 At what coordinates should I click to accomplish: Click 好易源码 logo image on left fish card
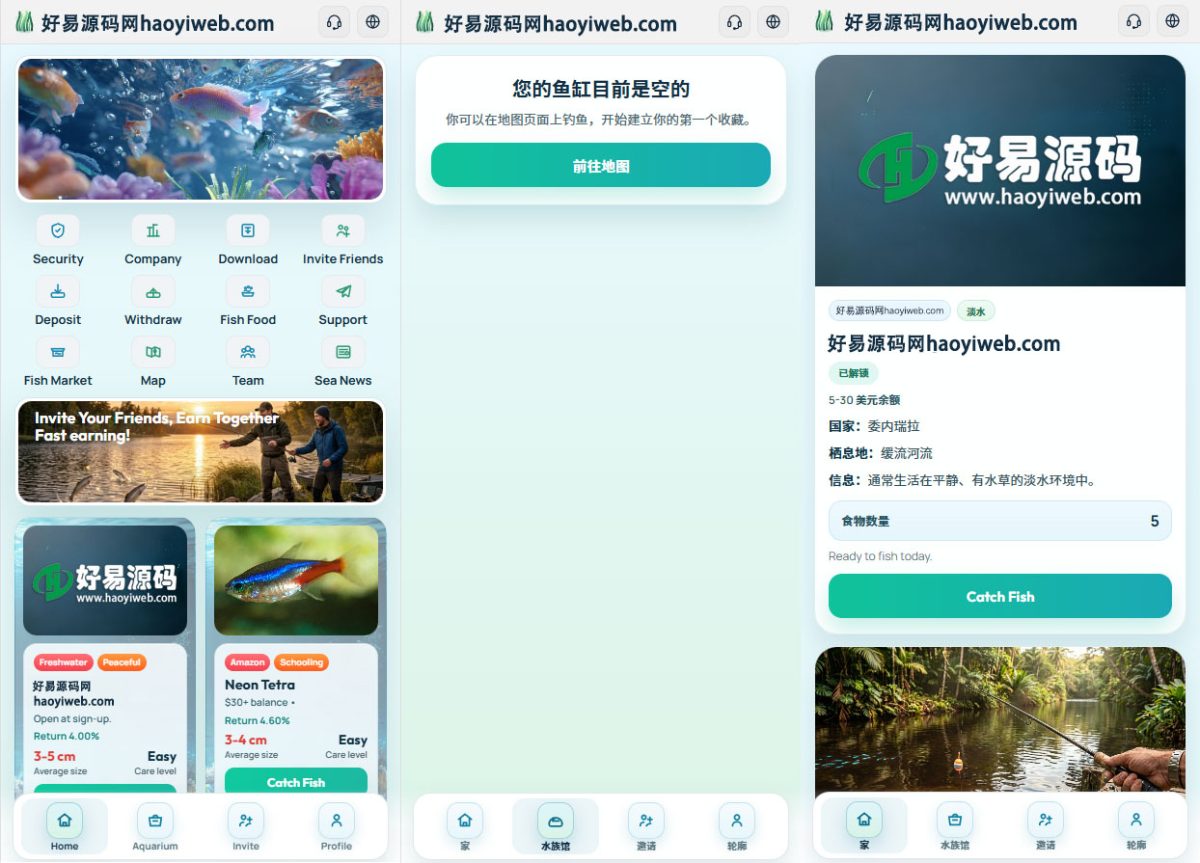tap(105, 580)
